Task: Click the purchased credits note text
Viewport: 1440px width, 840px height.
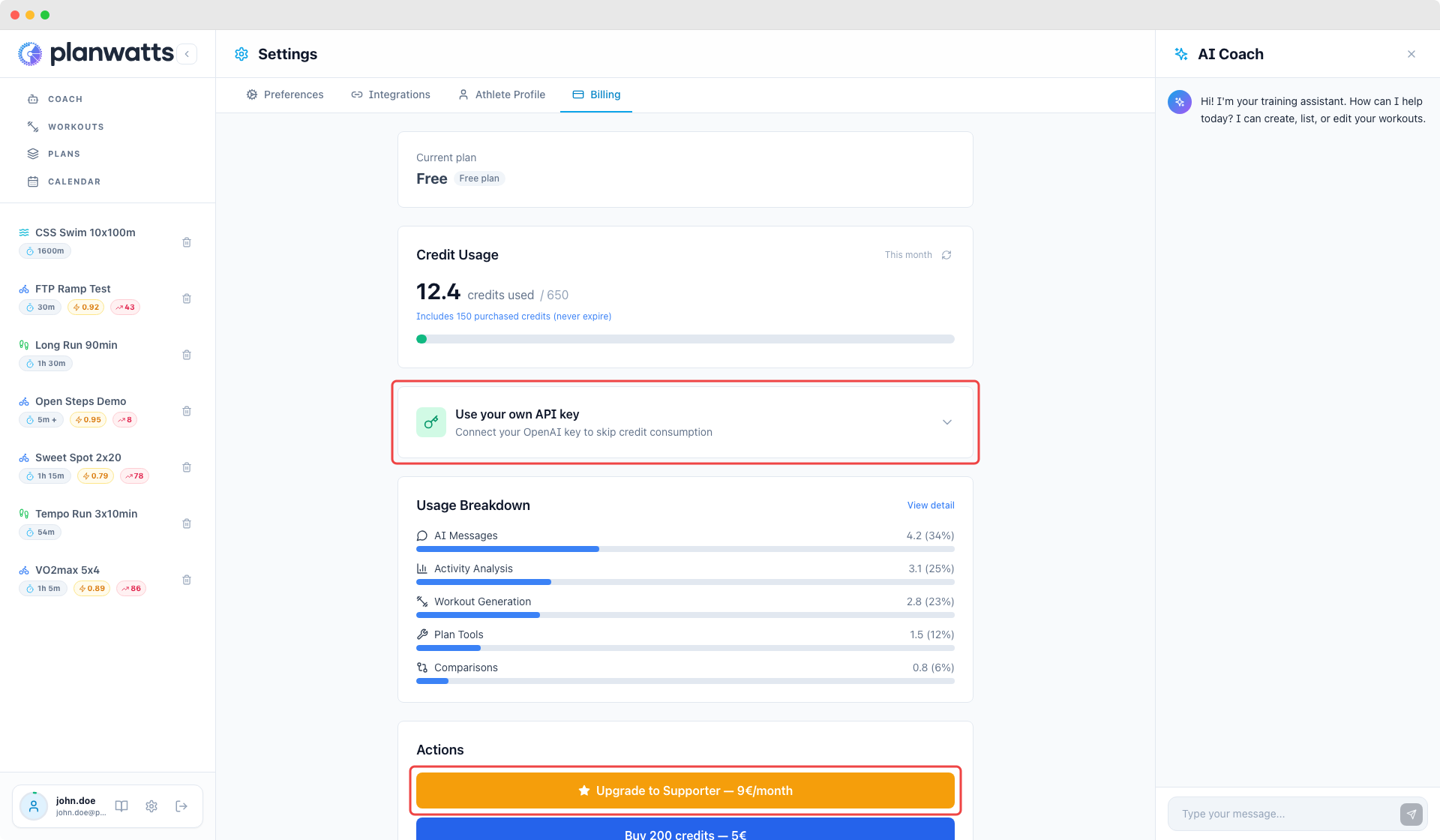Action: pos(514,316)
